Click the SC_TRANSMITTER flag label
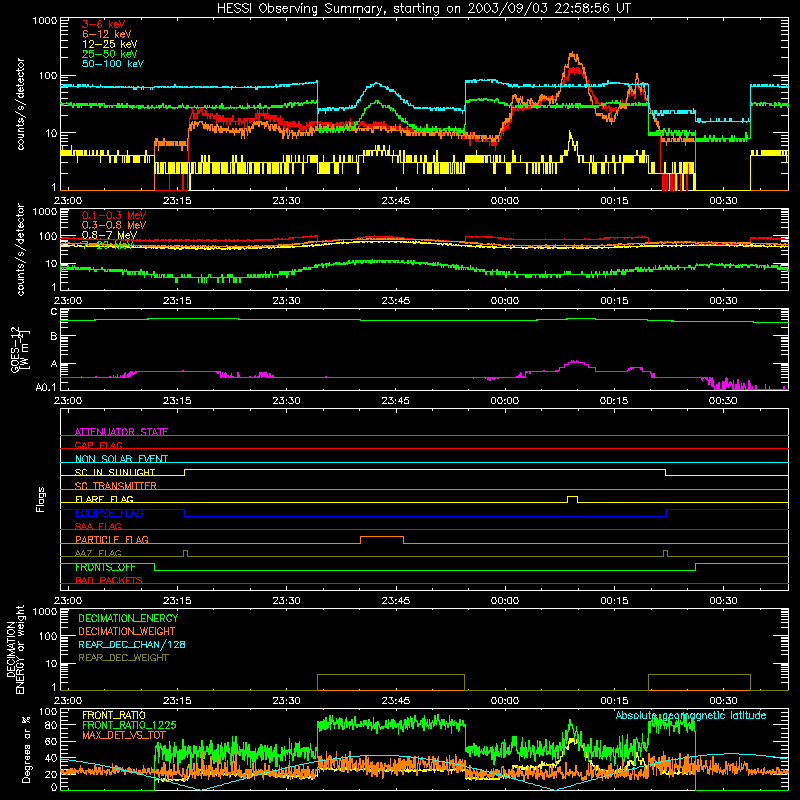This screenshot has height=800, width=800. [x=116, y=486]
